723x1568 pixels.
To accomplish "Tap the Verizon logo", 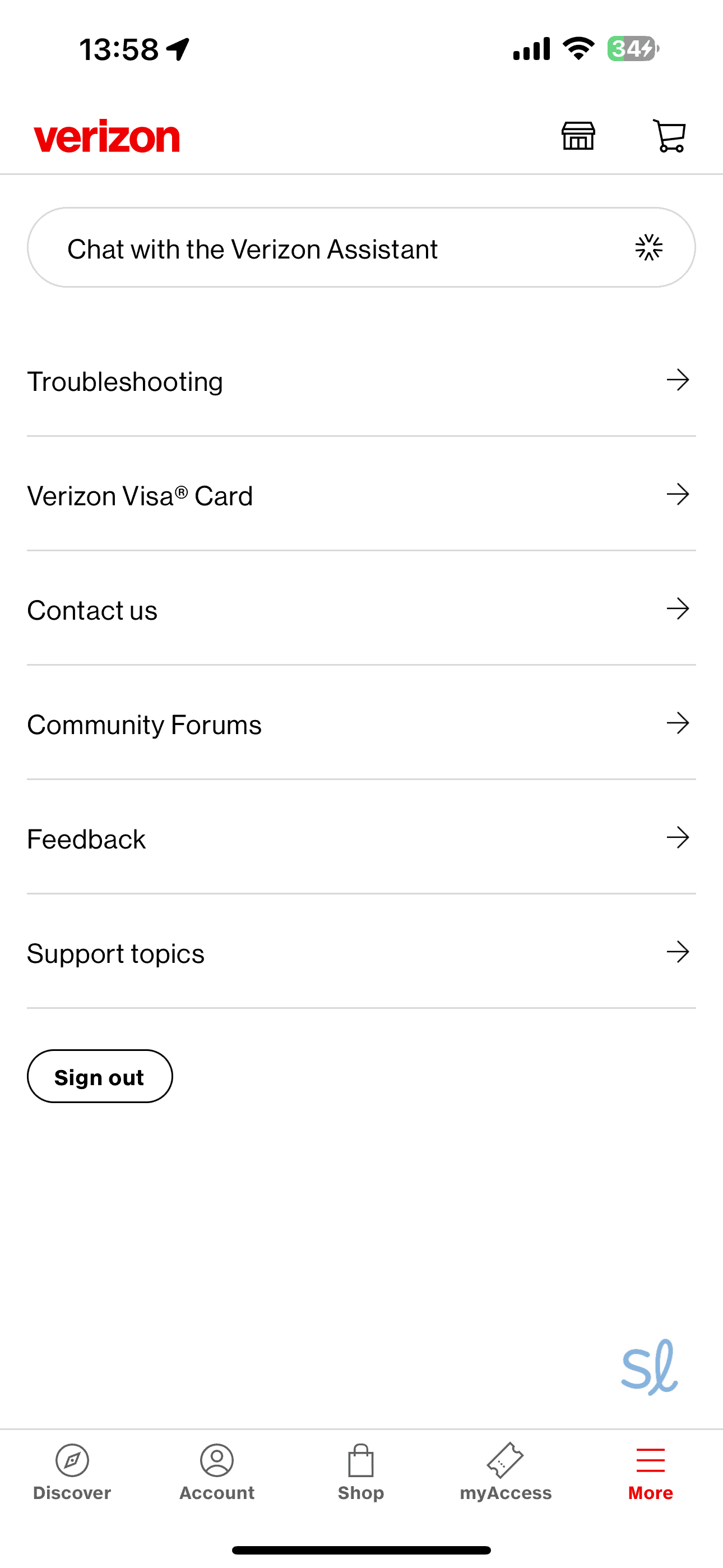I will (x=107, y=136).
